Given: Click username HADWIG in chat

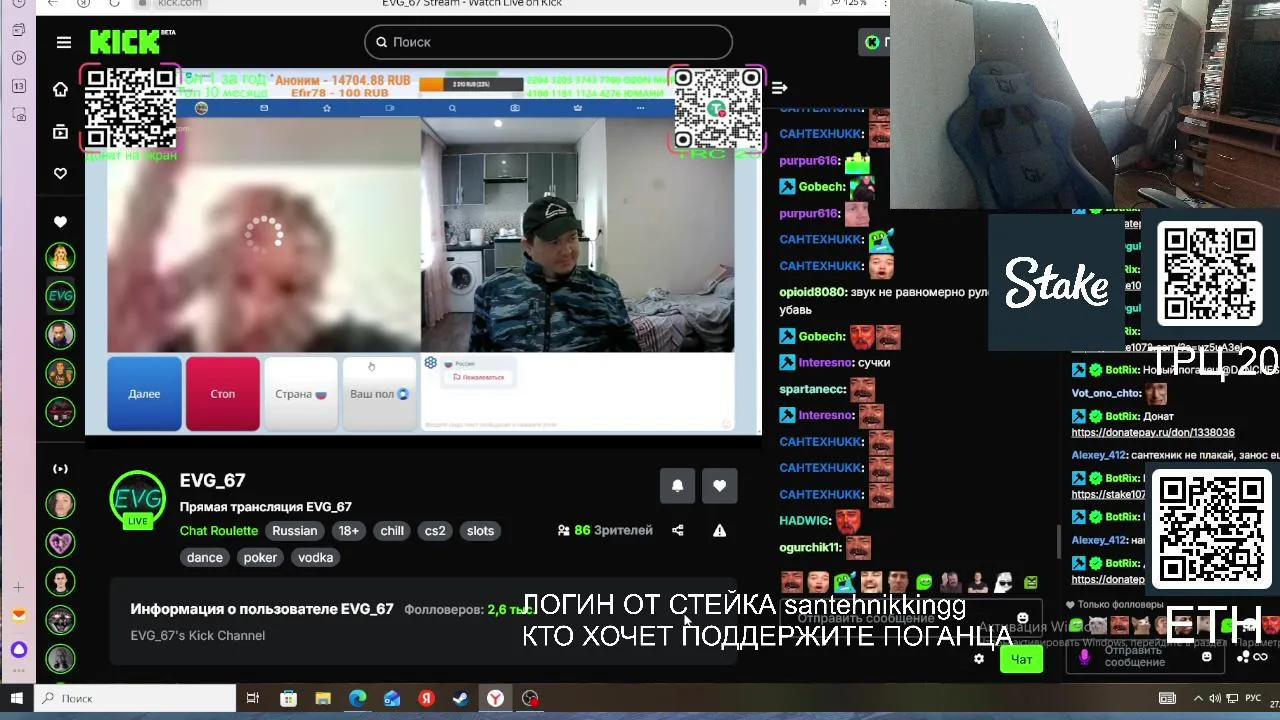Looking at the screenshot, I should [x=805, y=521].
